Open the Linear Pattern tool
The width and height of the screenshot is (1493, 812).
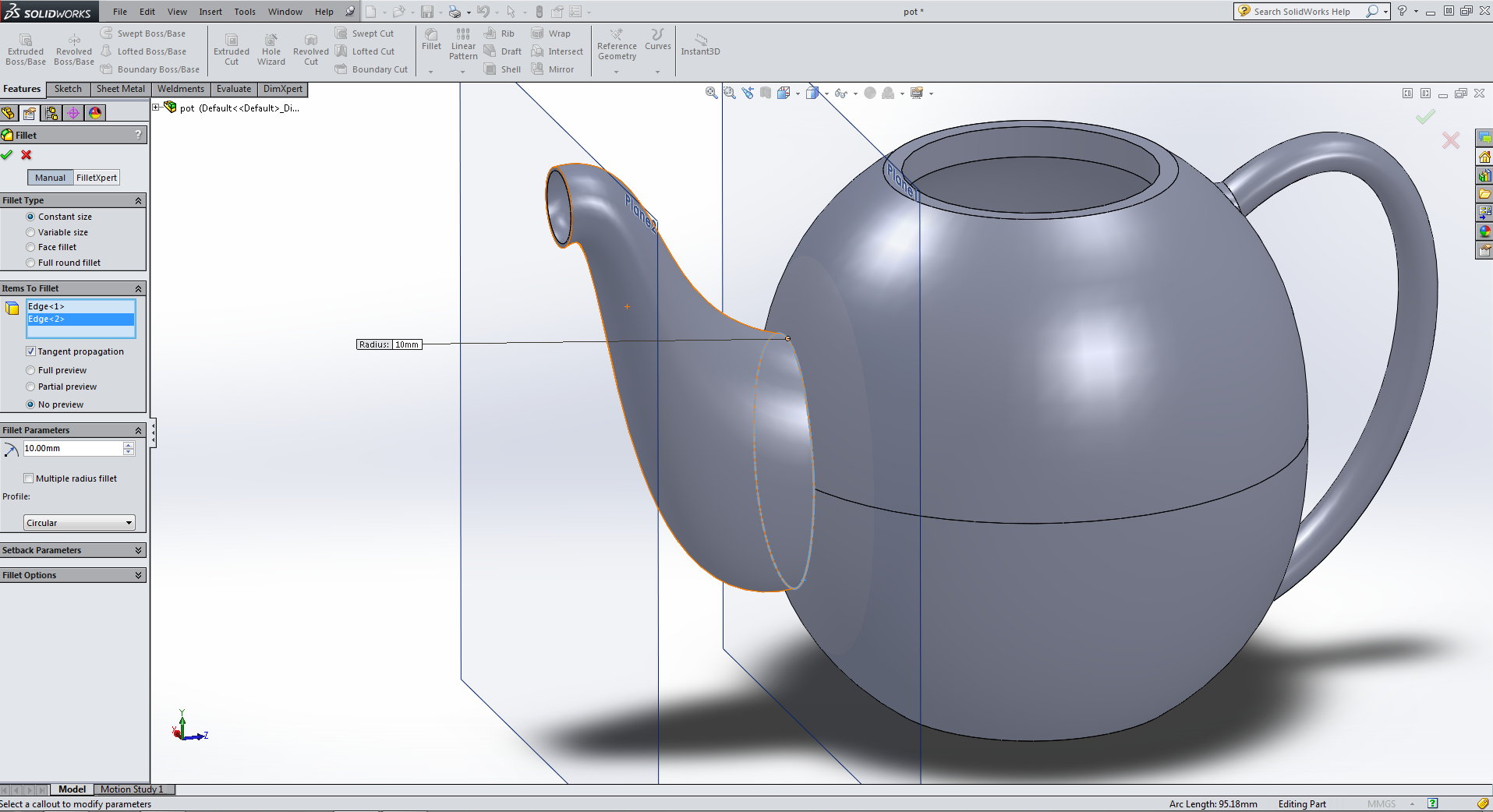point(463,44)
